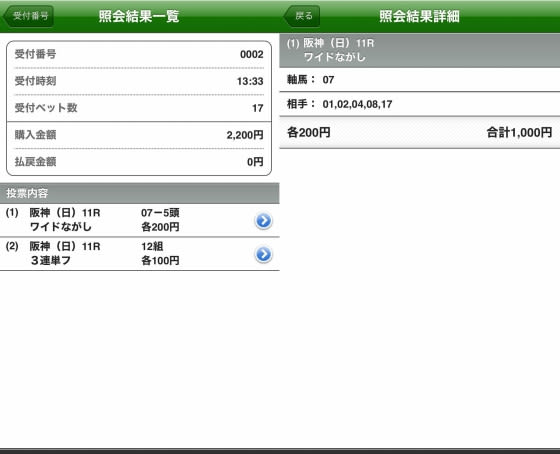Click the 照会結果一覧 title
The height and width of the screenshot is (454, 560).
[x=139, y=16]
